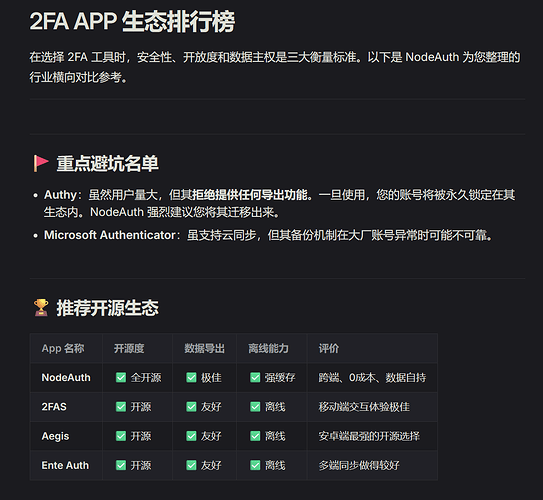The width and height of the screenshot is (543, 500).
Task: Click the 极佳 text in NodeAuth row
Action: (211, 377)
